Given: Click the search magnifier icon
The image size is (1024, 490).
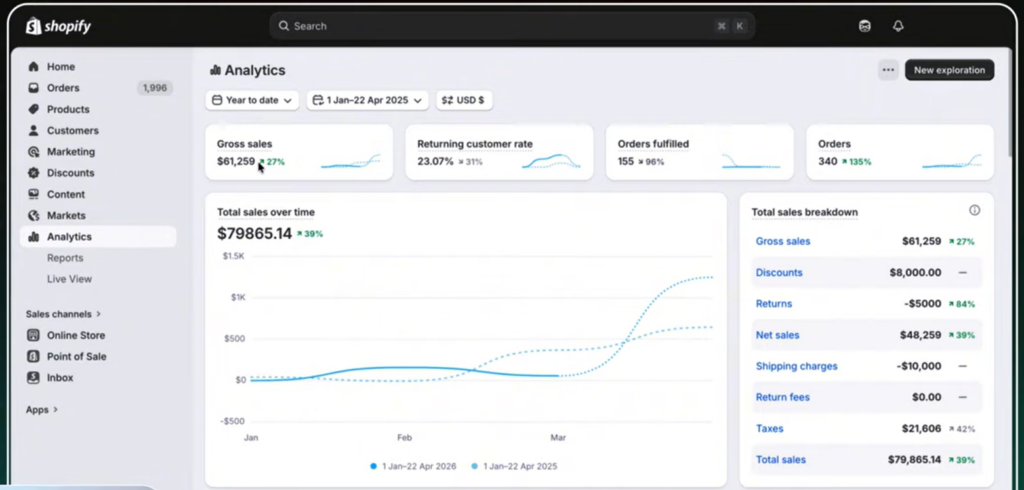Looking at the screenshot, I should click(283, 26).
